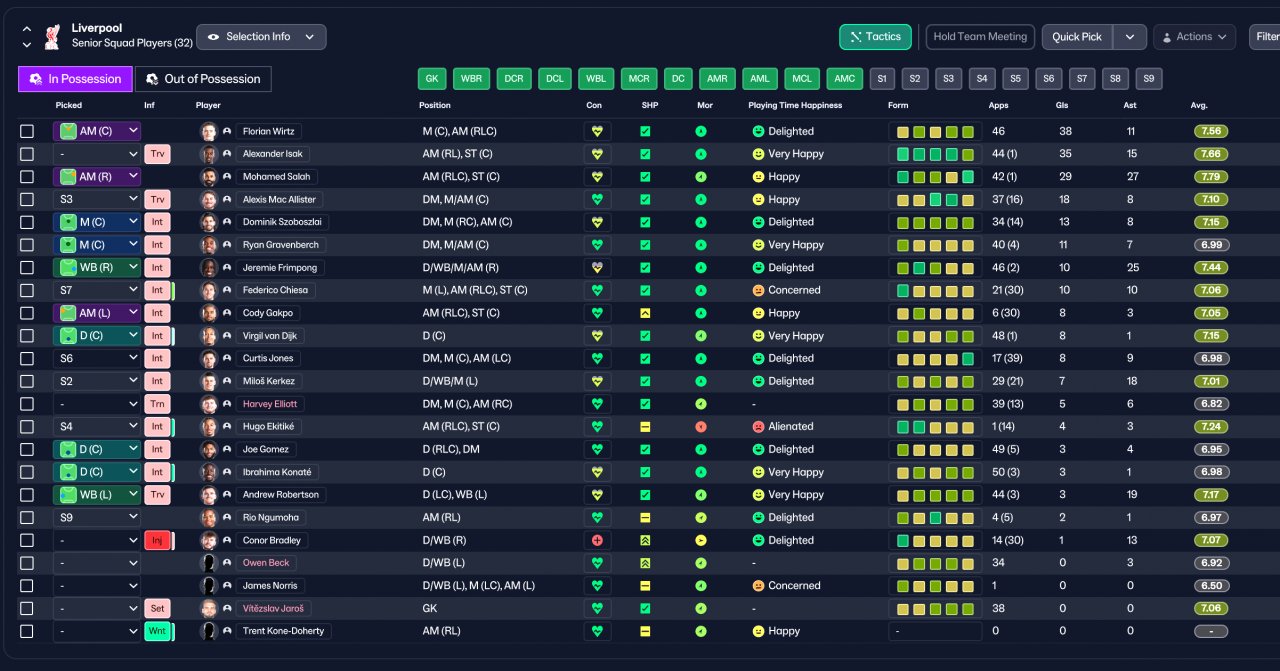This screenshot has height=671, width=1280.
Task: Click morale icon for Conor Bradley
Action: click(701, 540)
